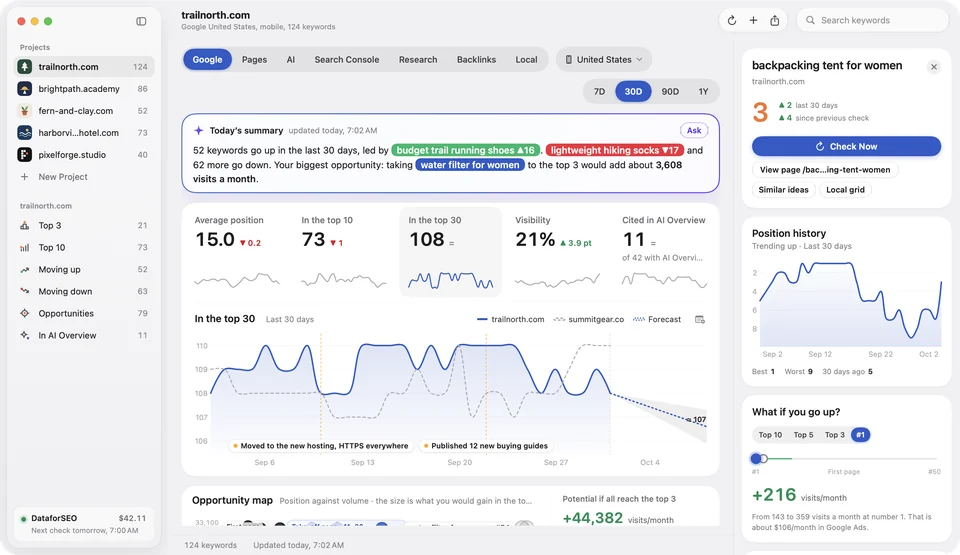This screenshot has height=555, width=960.
Task: Switch to the Google tab
Action: coord(208,59)
